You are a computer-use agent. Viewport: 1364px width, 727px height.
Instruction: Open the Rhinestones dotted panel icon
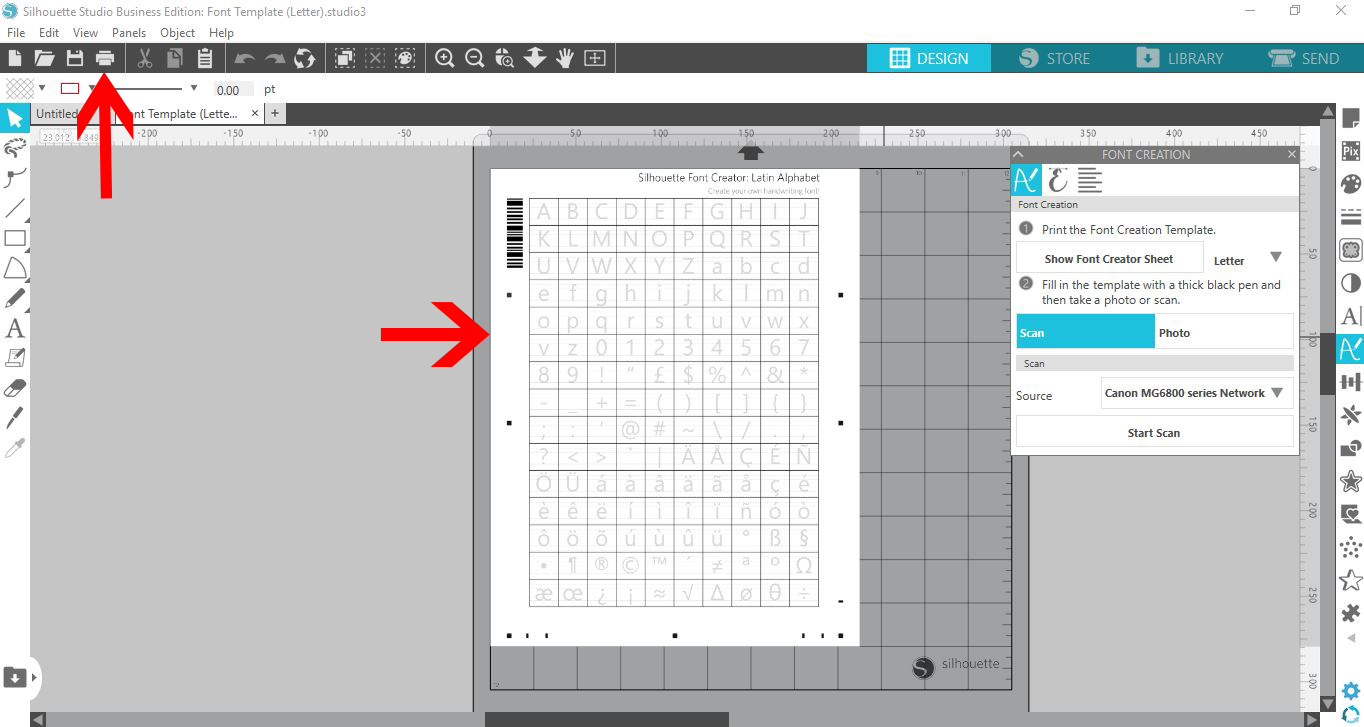(x=1350, y=547)
